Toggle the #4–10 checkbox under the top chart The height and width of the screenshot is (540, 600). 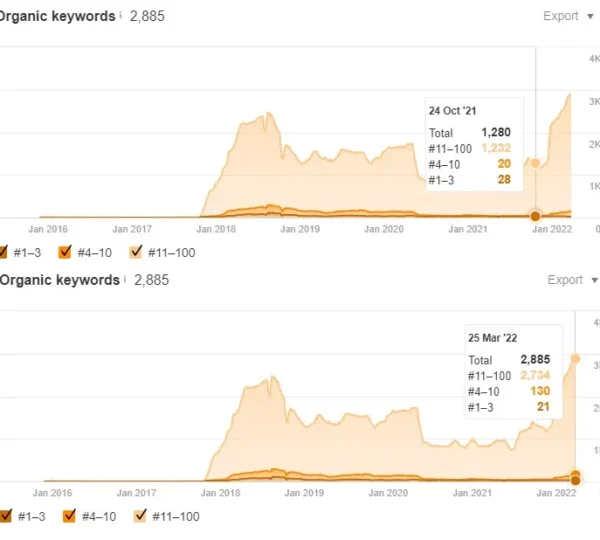pyautogui.click(x=66, y=252)
